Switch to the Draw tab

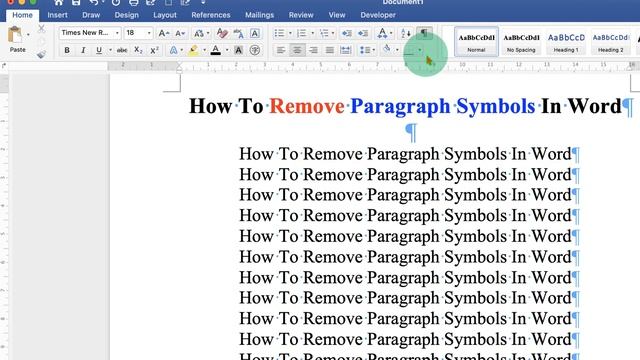tap(91, 15)
